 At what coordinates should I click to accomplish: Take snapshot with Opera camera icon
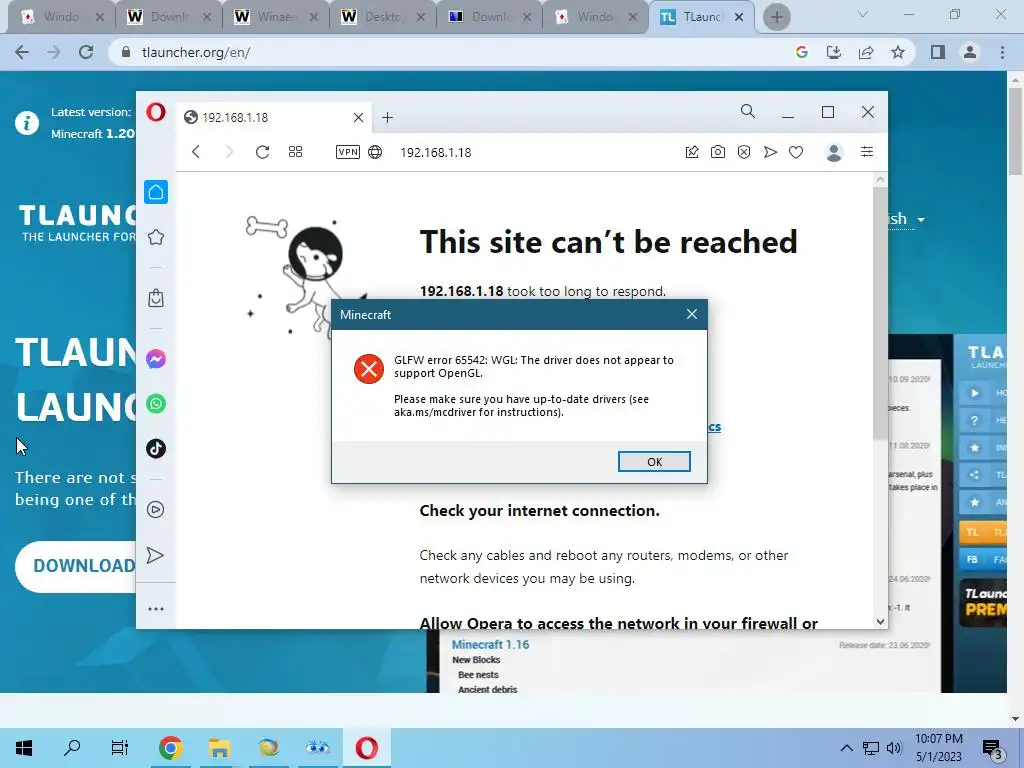718,152
